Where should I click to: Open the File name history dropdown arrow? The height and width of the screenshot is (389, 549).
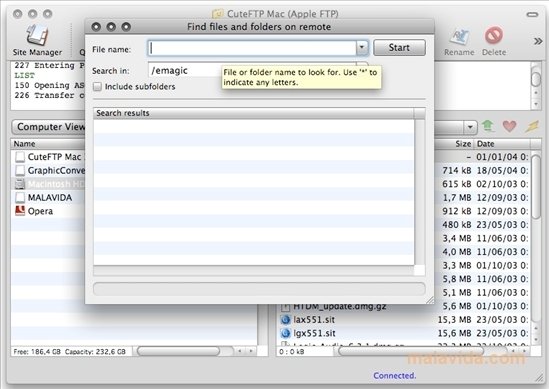point(362,48)
